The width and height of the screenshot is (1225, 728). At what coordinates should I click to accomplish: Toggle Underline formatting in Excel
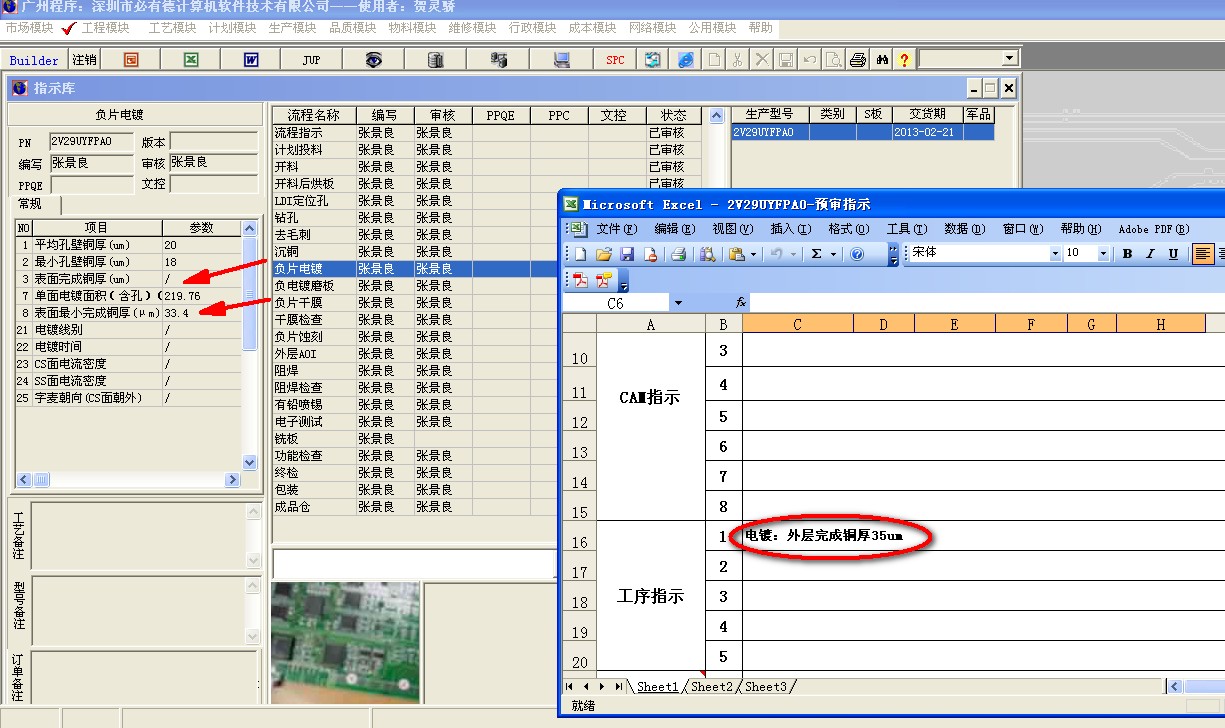(1173, 254)
